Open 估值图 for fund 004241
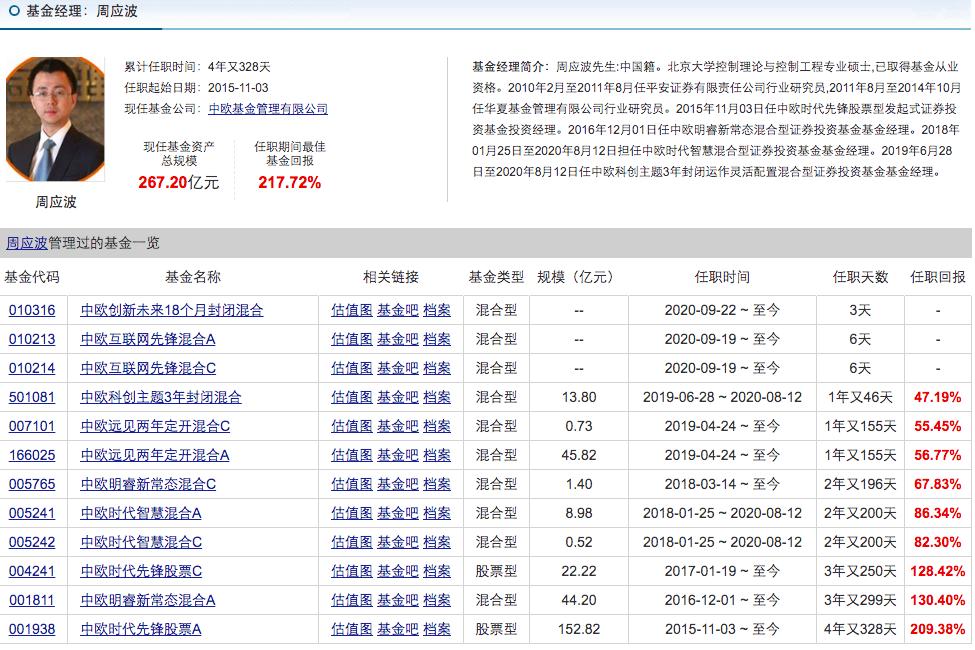The width and height of the screenshot is (975, 650). coord(352,571)
